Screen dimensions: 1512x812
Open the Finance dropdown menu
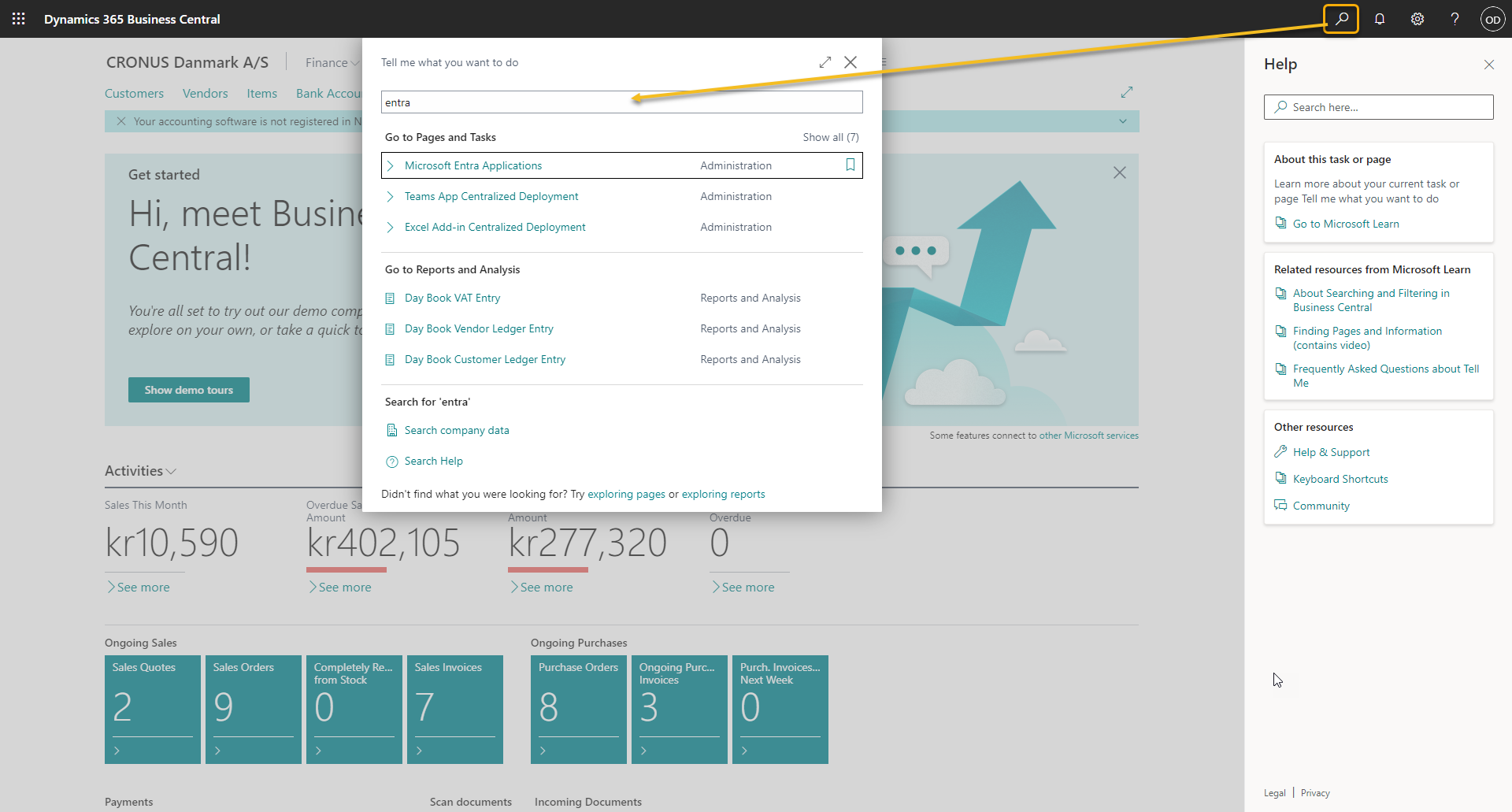(x=332, y=62)
